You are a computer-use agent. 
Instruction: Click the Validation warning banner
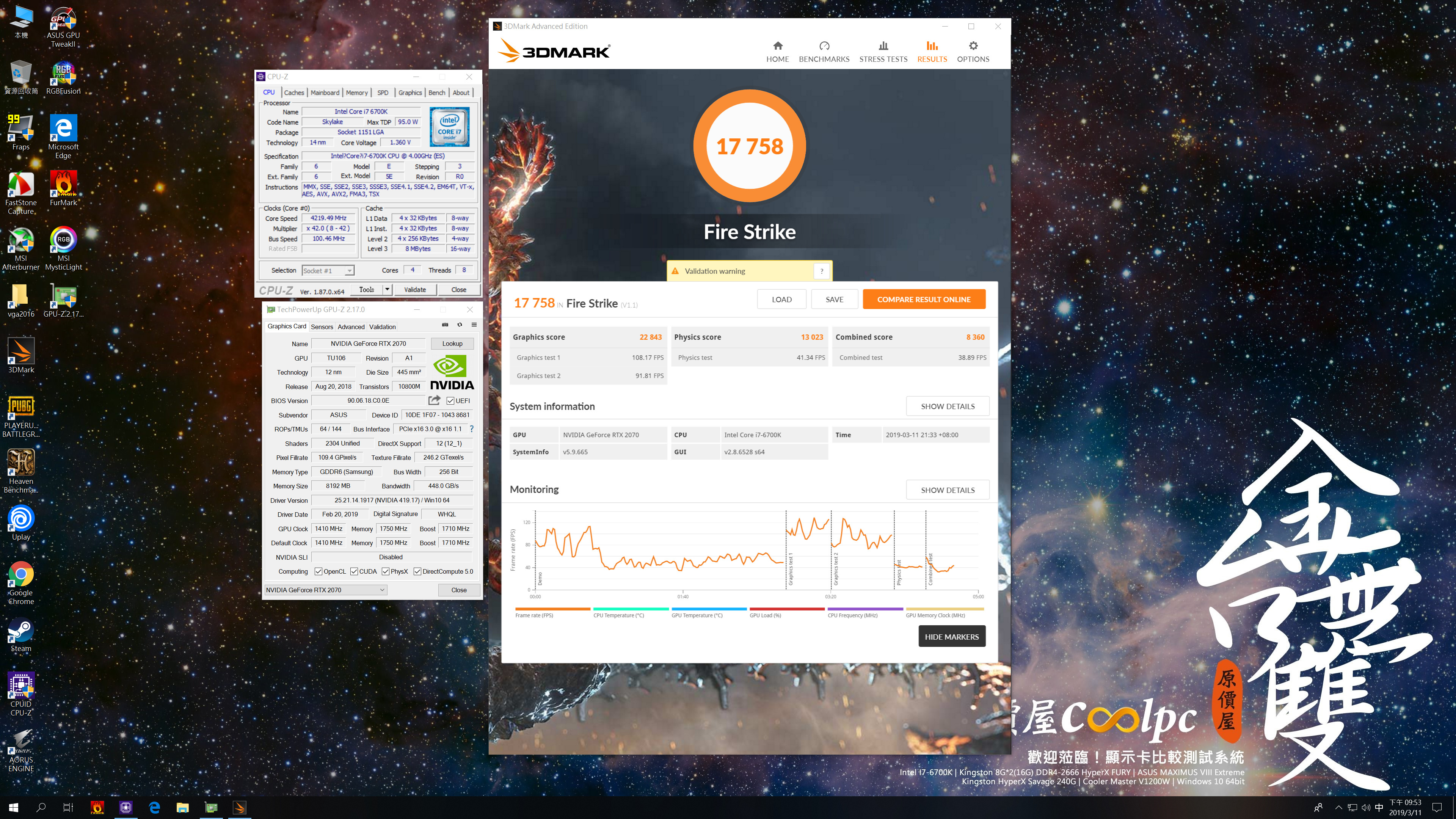tap(749, 271)
